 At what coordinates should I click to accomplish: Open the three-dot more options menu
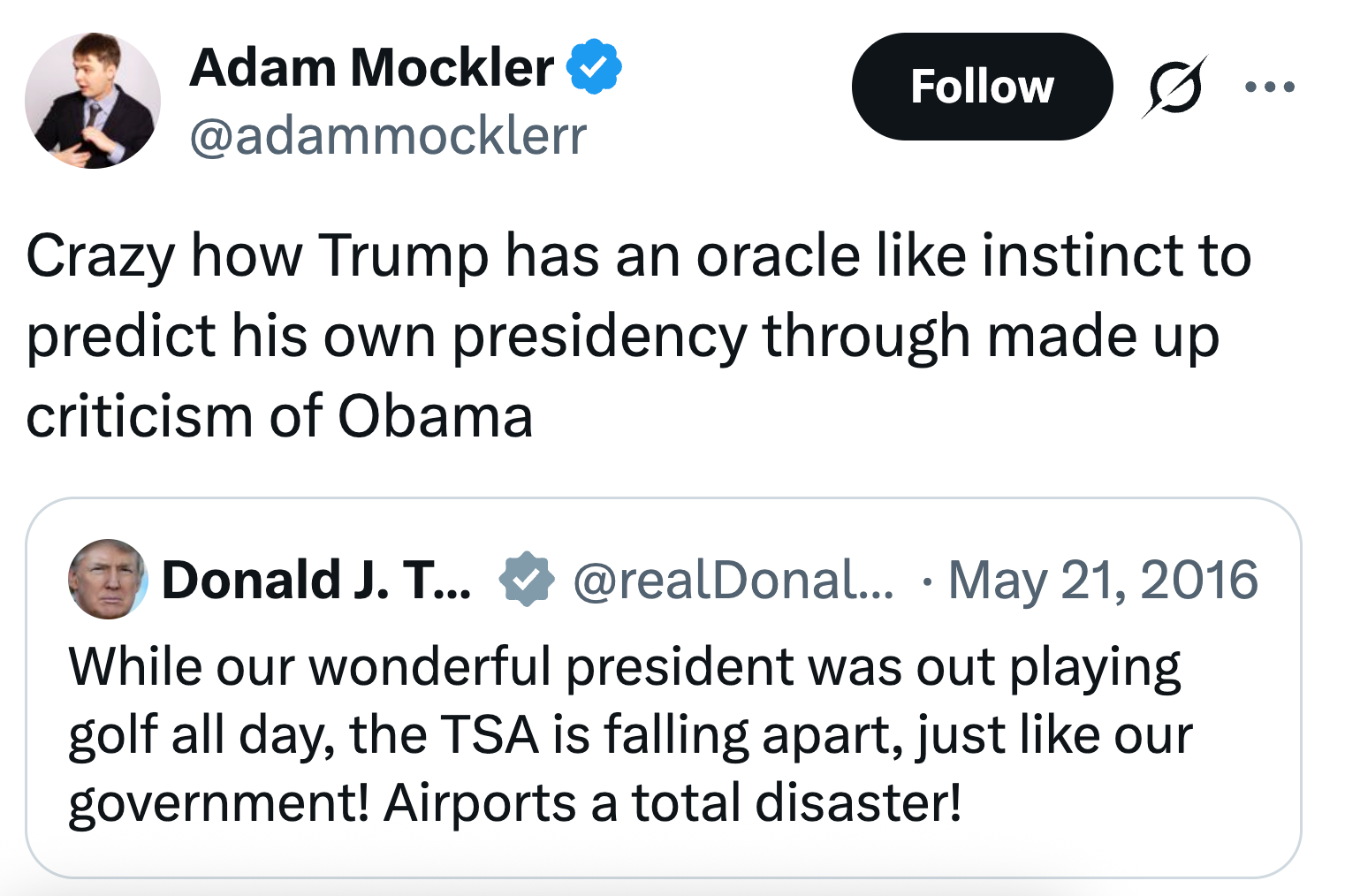point(1269,87)
